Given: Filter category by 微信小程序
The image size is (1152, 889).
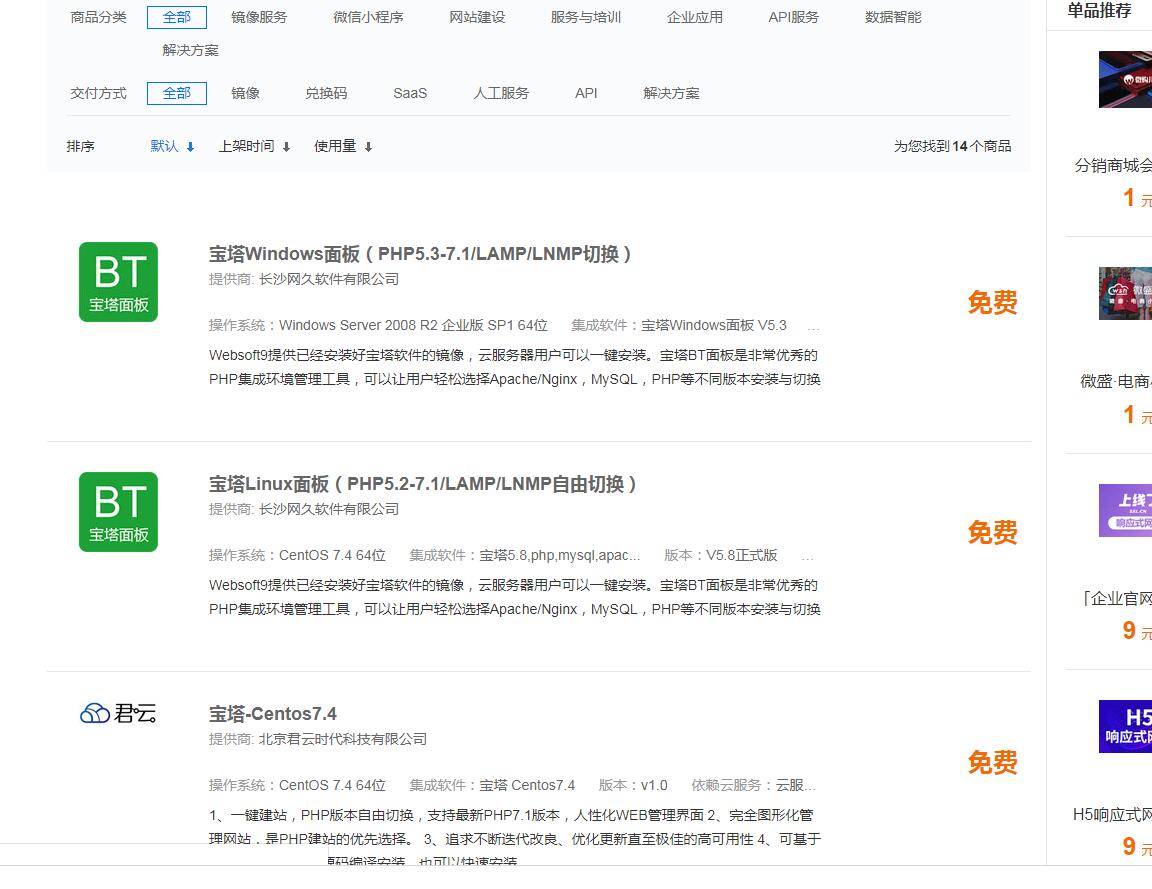Looking at the screenshot, I should pos(368,17).
